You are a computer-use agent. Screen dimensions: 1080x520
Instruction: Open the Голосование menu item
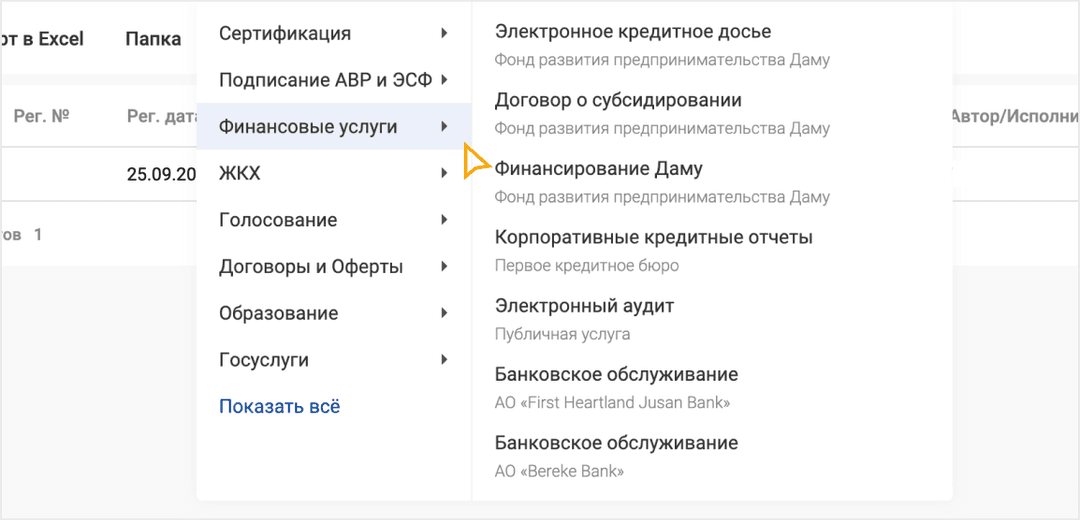[x=278, y=220]
